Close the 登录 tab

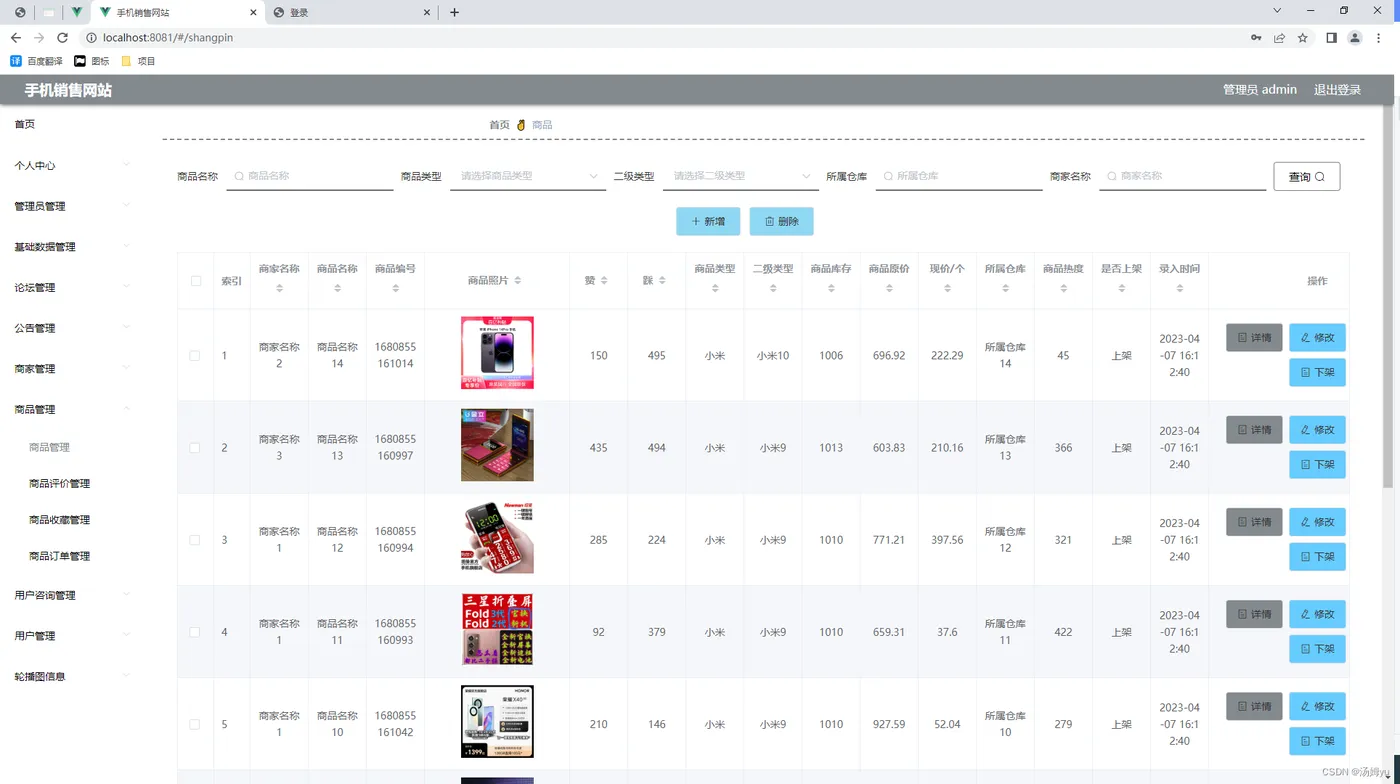pos(427,12)
